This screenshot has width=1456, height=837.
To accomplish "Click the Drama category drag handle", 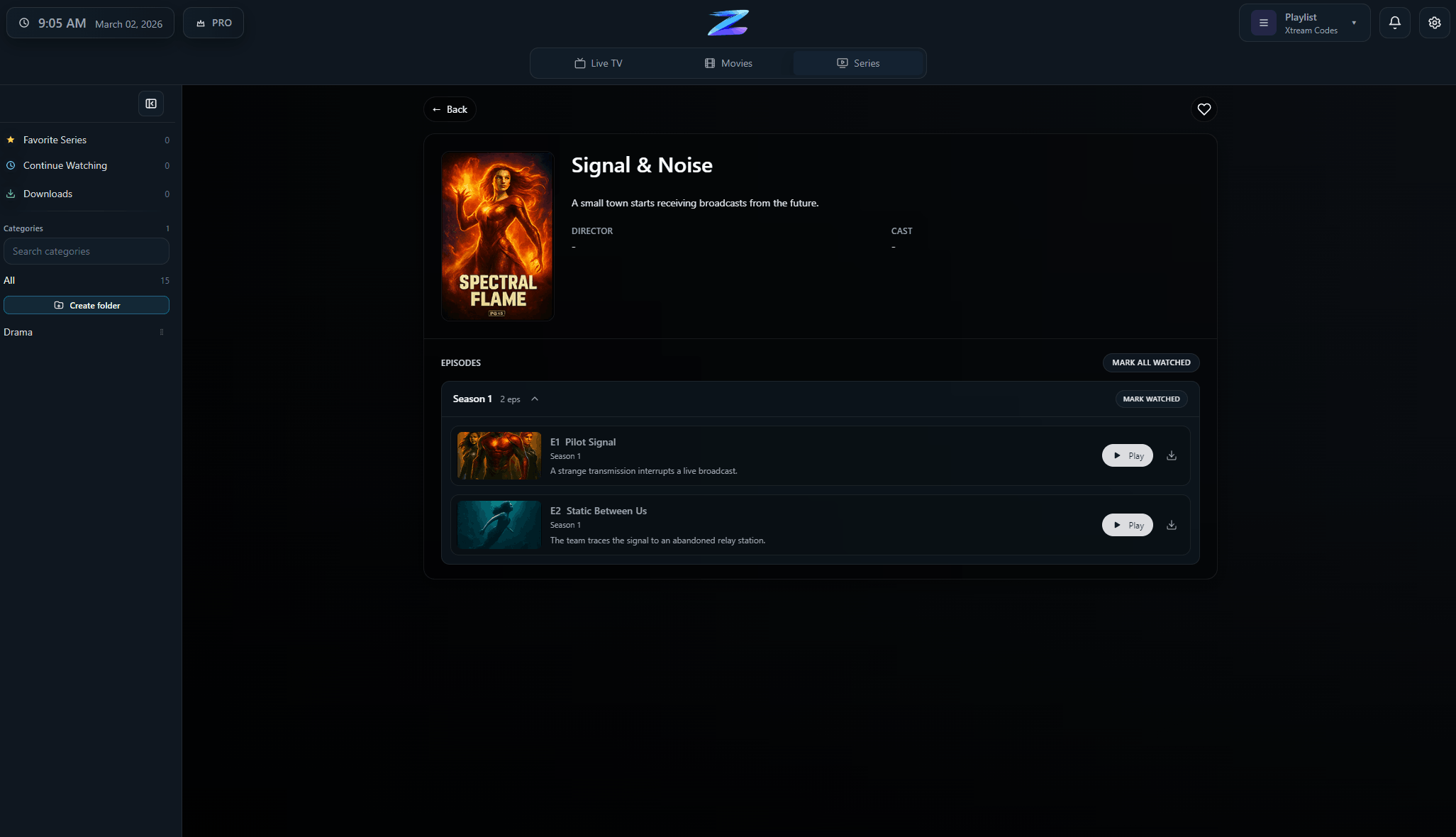I will click(162, 332).
